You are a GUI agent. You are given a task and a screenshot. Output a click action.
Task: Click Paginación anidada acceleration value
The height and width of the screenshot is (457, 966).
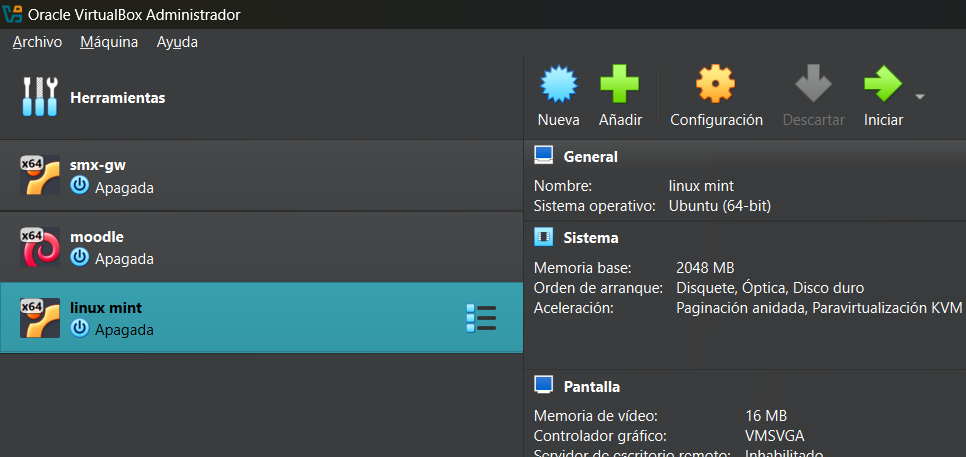[741, 308]
